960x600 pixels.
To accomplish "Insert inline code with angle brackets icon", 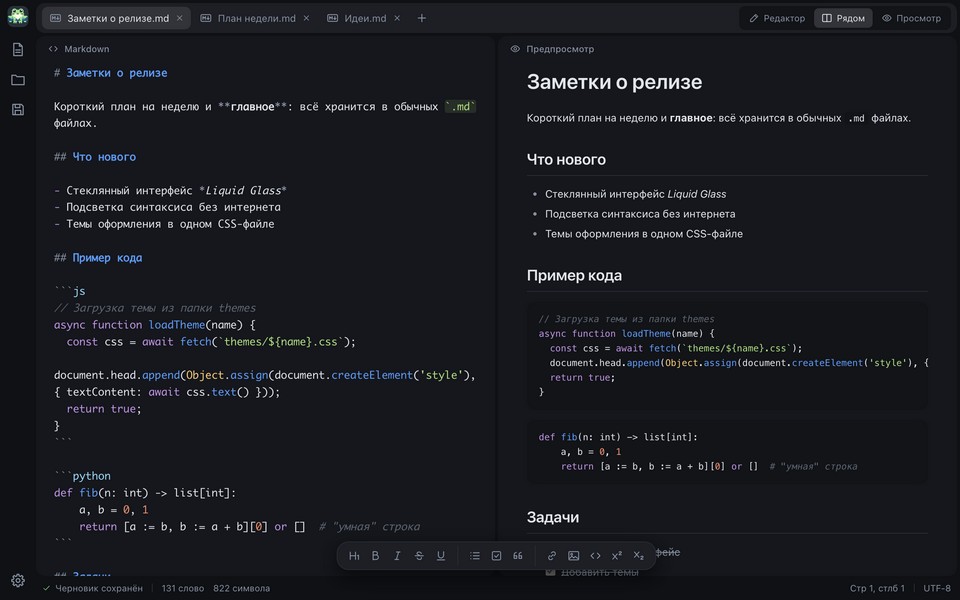I will coord(595,556).
